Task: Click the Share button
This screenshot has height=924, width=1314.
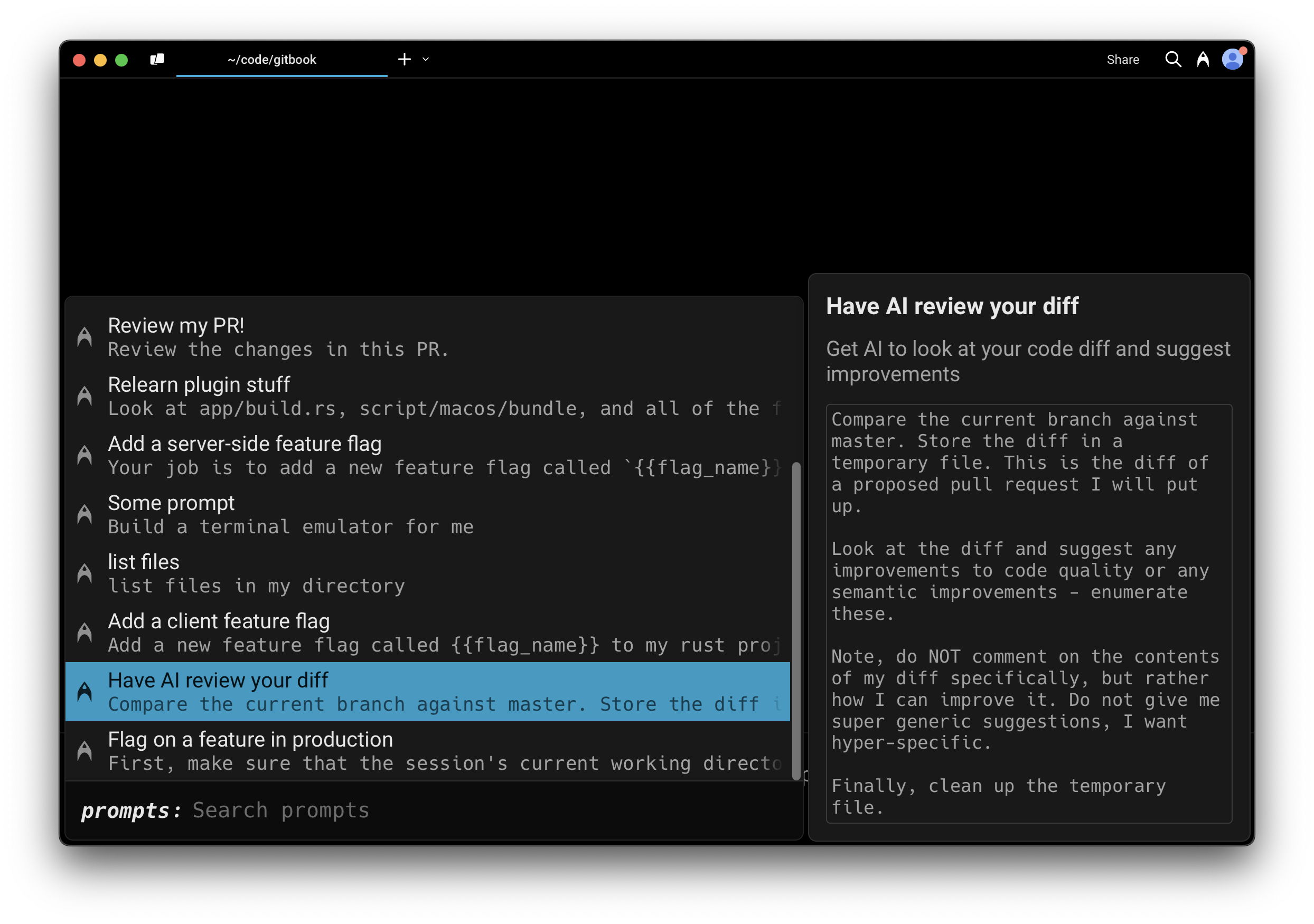Action: [1123, 59]
